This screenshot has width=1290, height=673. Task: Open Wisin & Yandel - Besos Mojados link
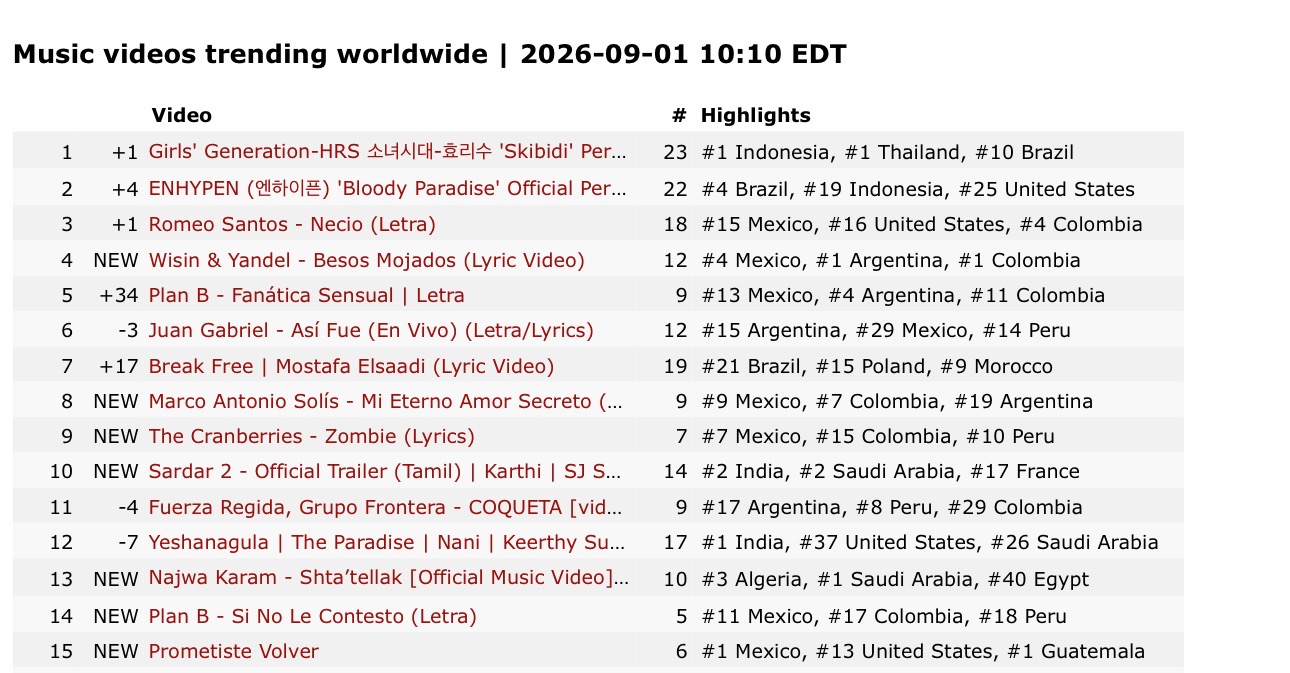366,260
